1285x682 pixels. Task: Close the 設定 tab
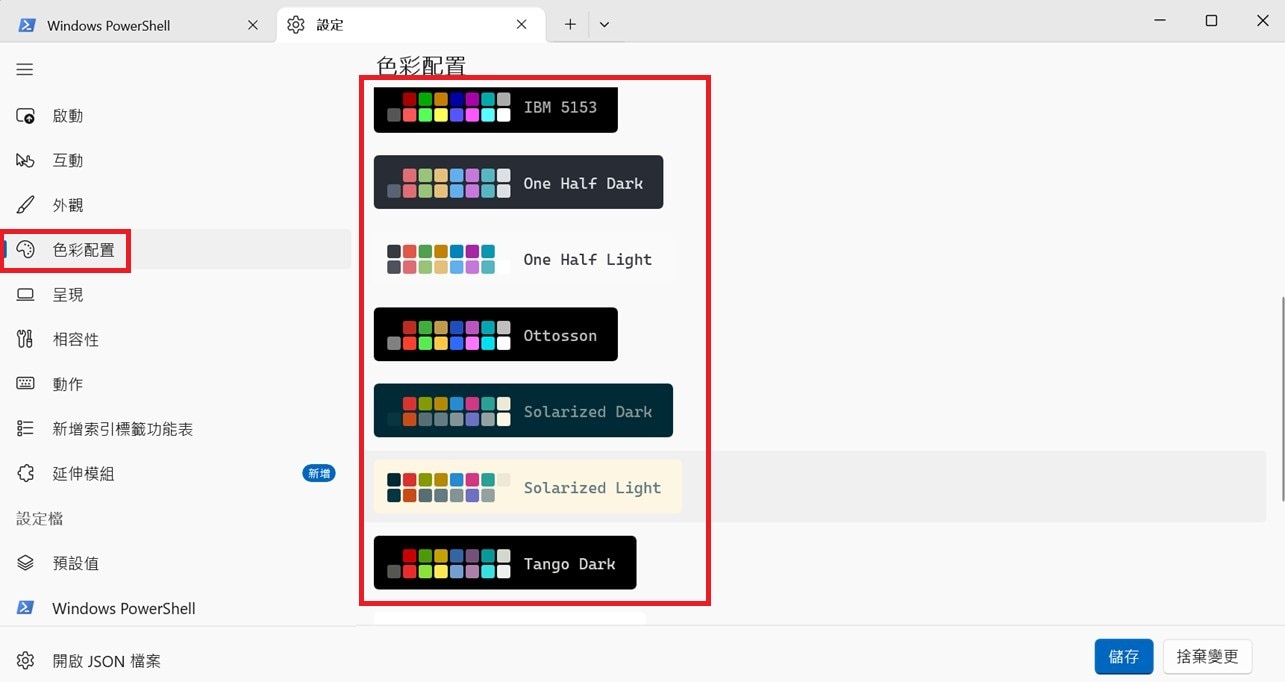pos(522,25)
